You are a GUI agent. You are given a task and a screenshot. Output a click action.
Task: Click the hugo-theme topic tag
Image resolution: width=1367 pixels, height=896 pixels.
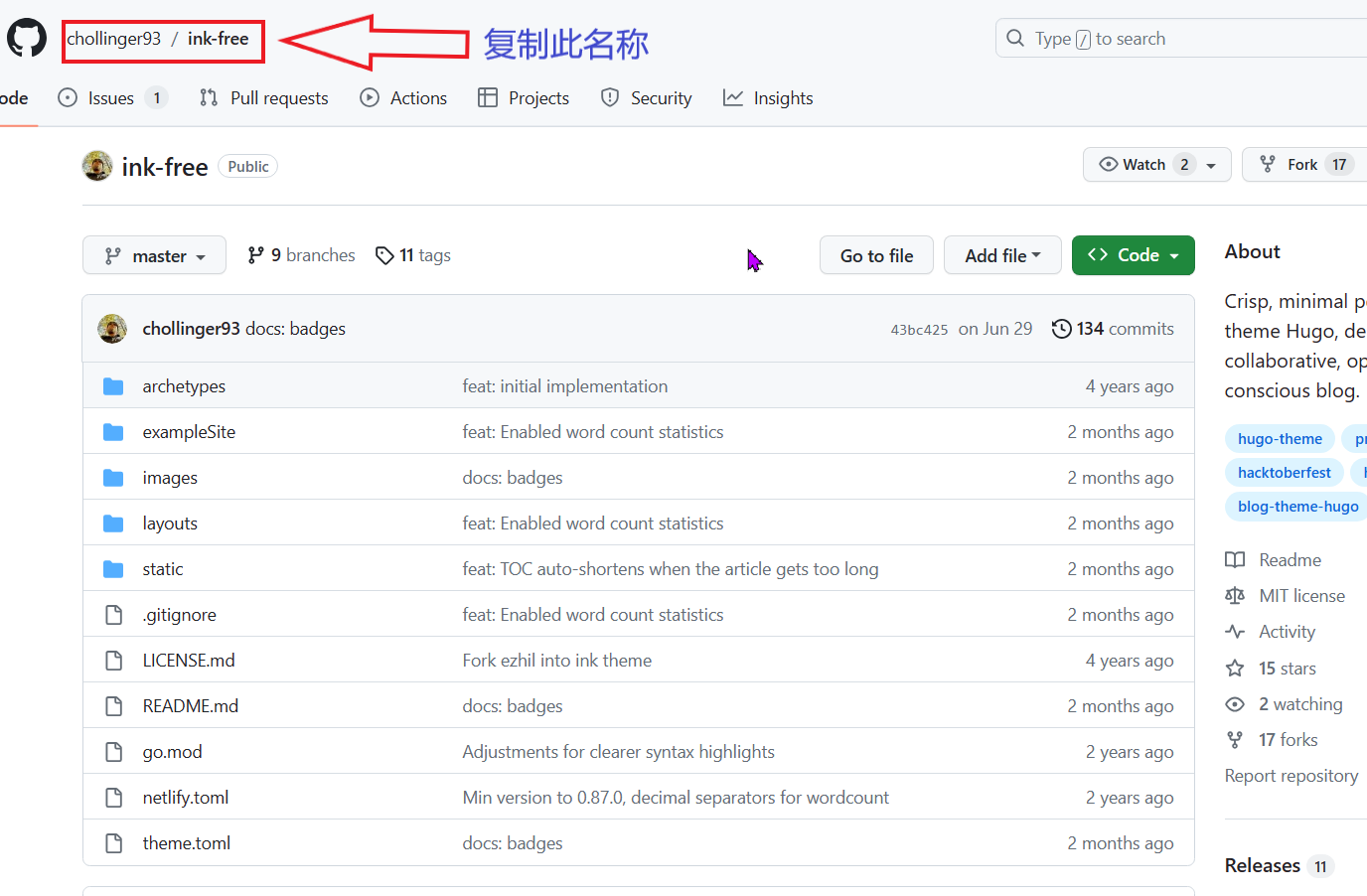click(1280, 439)
